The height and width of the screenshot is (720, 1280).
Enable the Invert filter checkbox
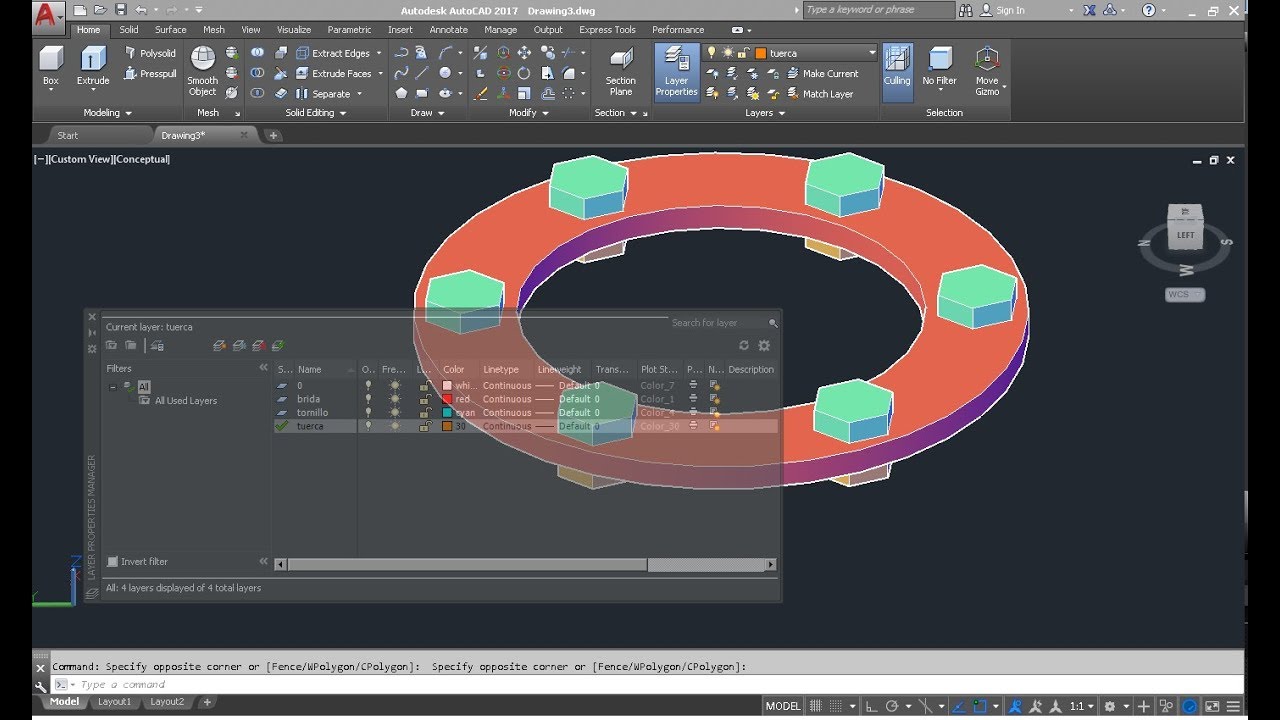tap(112, 562)
